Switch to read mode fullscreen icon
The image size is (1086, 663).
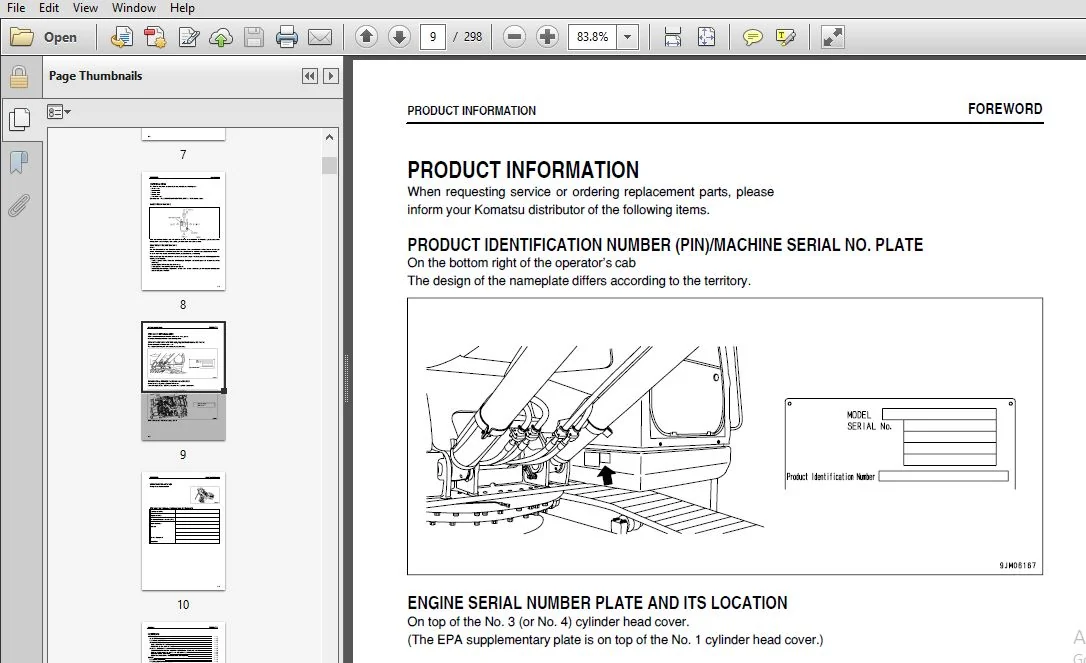(832, 37)
